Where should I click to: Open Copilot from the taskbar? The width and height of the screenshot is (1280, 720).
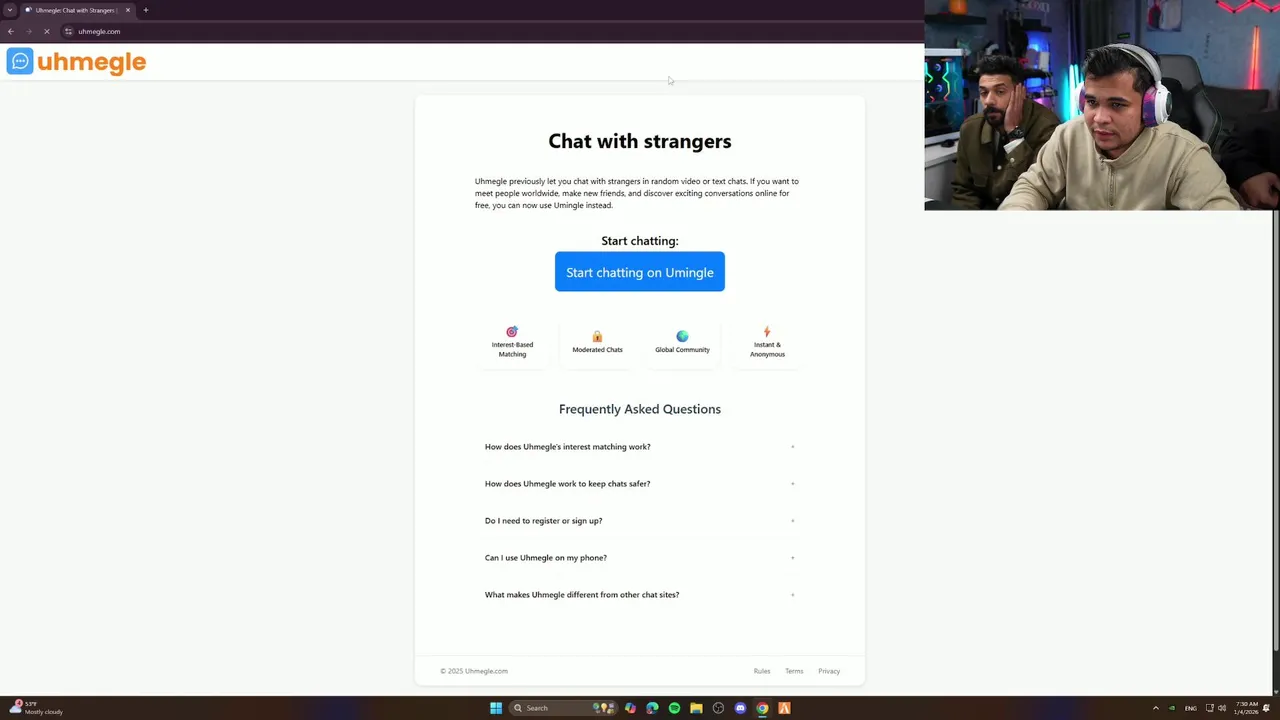tap(630, 708)
